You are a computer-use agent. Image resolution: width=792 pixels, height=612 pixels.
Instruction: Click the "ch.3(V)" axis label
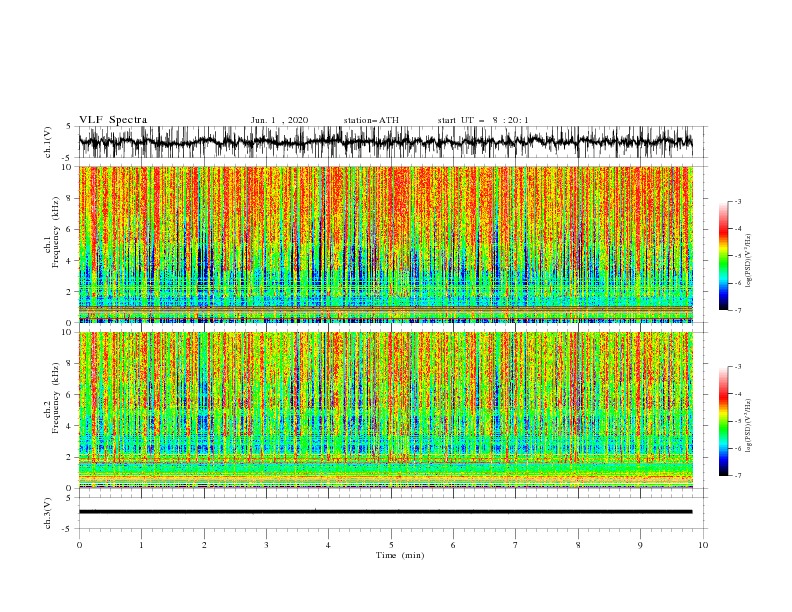point(48,513)
